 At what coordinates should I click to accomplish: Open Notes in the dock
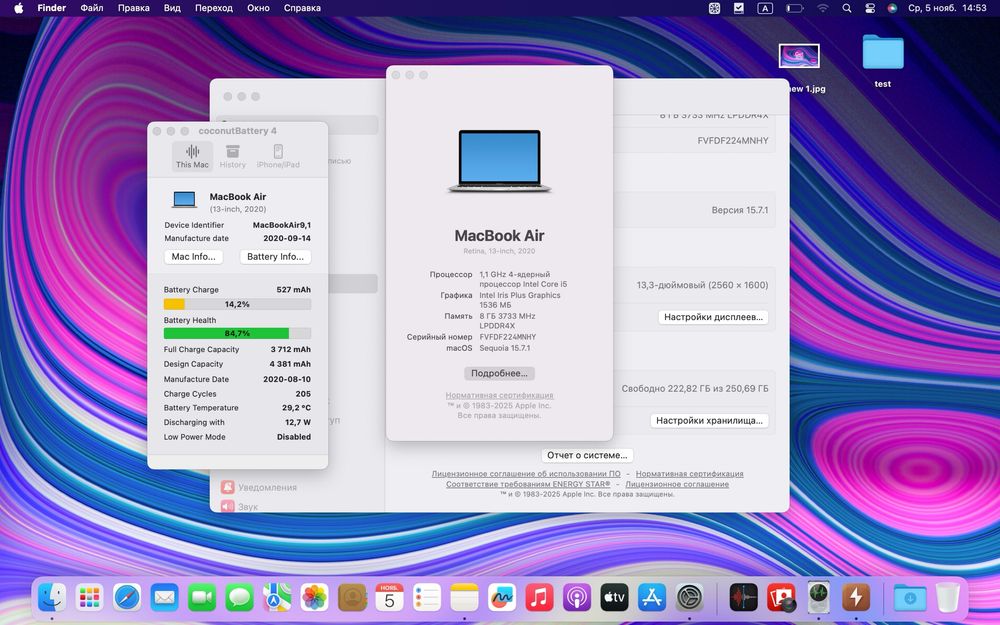[464, 598]
